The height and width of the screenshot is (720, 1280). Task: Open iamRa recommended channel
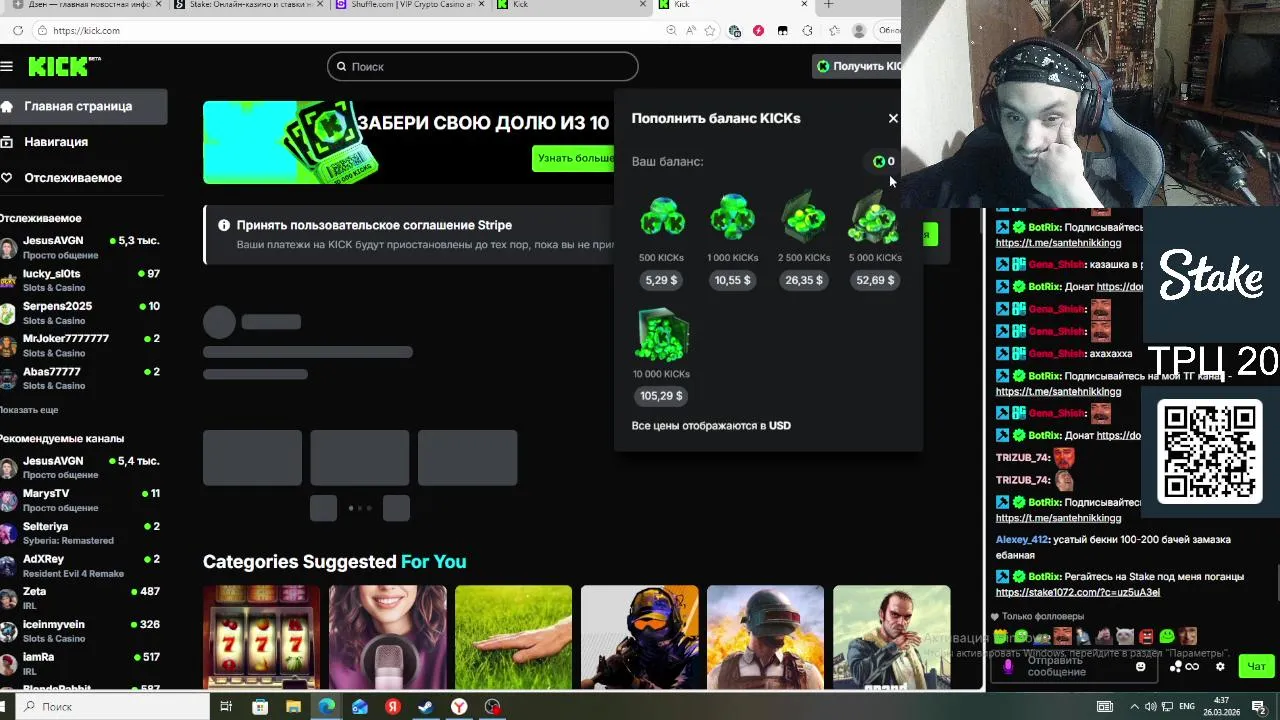pyautogui.click(x=80, y=663)
